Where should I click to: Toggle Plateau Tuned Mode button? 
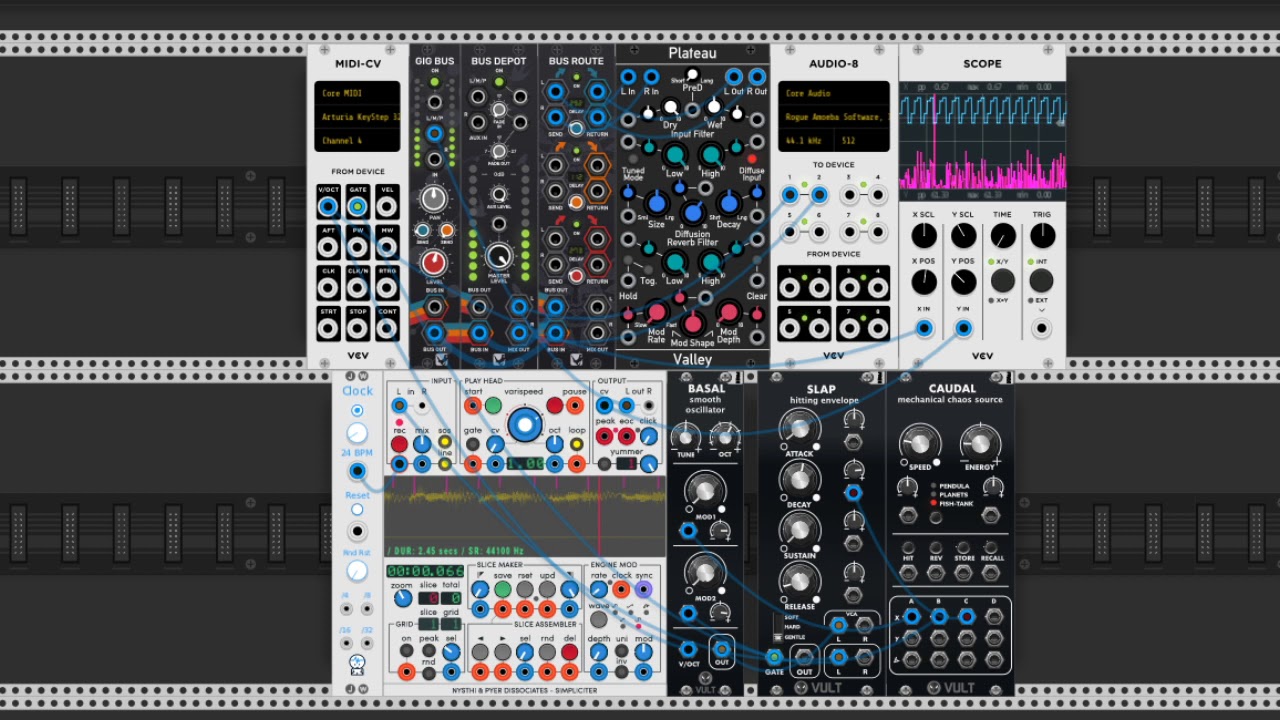pyautogui.click(x=633, y=159)
